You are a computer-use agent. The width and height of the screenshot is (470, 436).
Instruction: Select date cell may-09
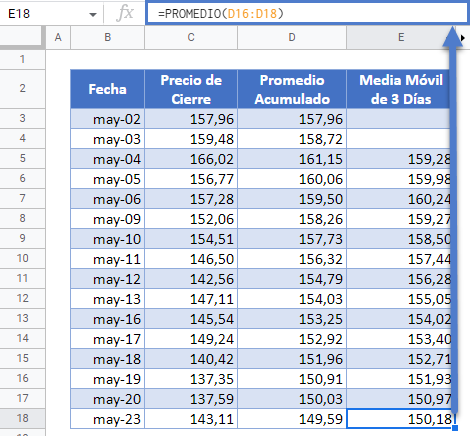[x=107, y=219]
